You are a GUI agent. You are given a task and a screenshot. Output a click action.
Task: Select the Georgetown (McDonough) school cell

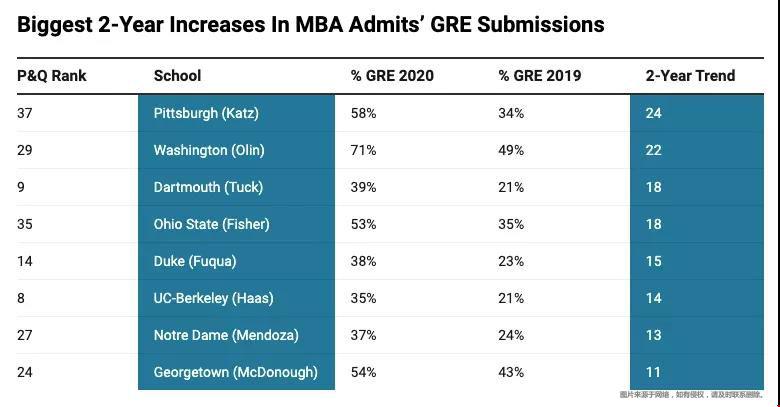pyautogui.click(x=235, y=372)
